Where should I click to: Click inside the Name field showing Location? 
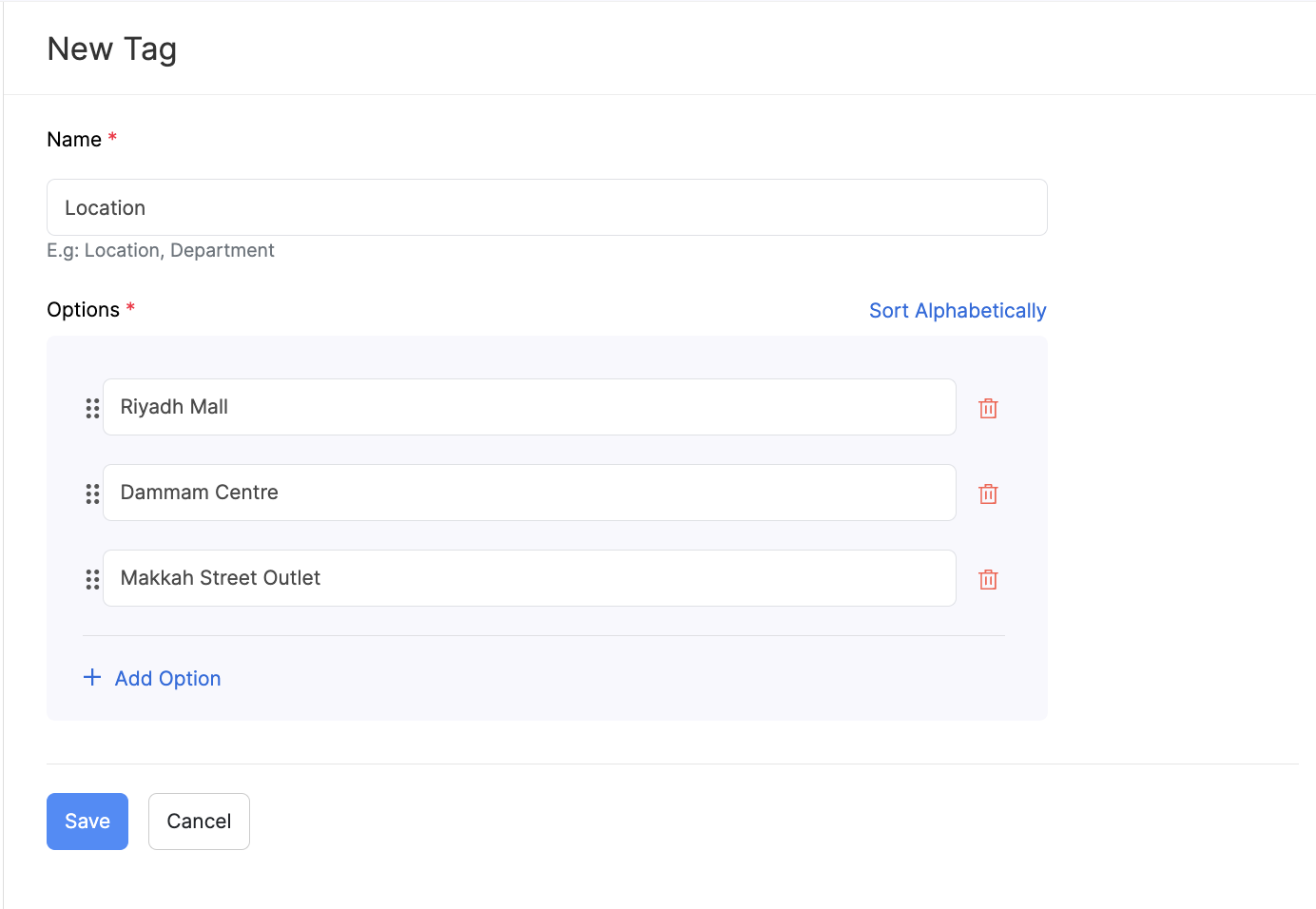547,207
